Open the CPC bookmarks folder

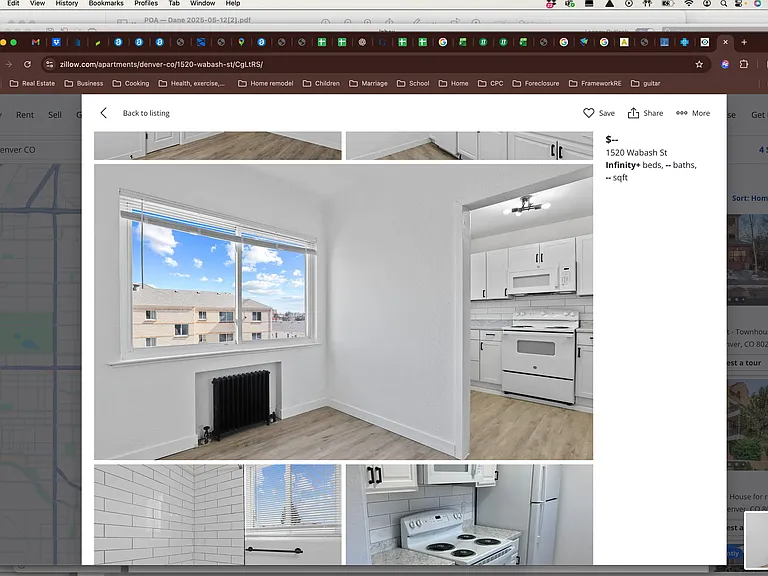(490, 83)
